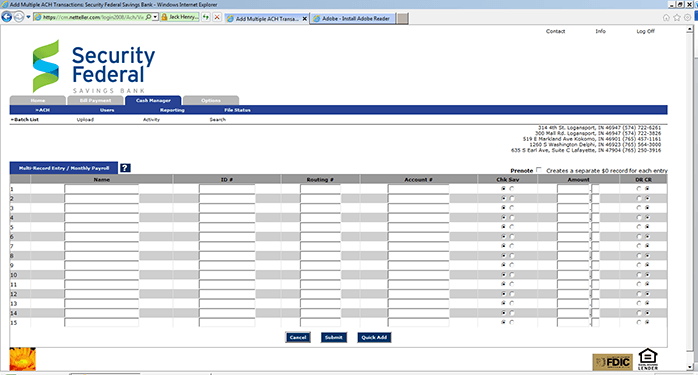
Task: Select Chk radio button in row 3
Action: (503, 208)
